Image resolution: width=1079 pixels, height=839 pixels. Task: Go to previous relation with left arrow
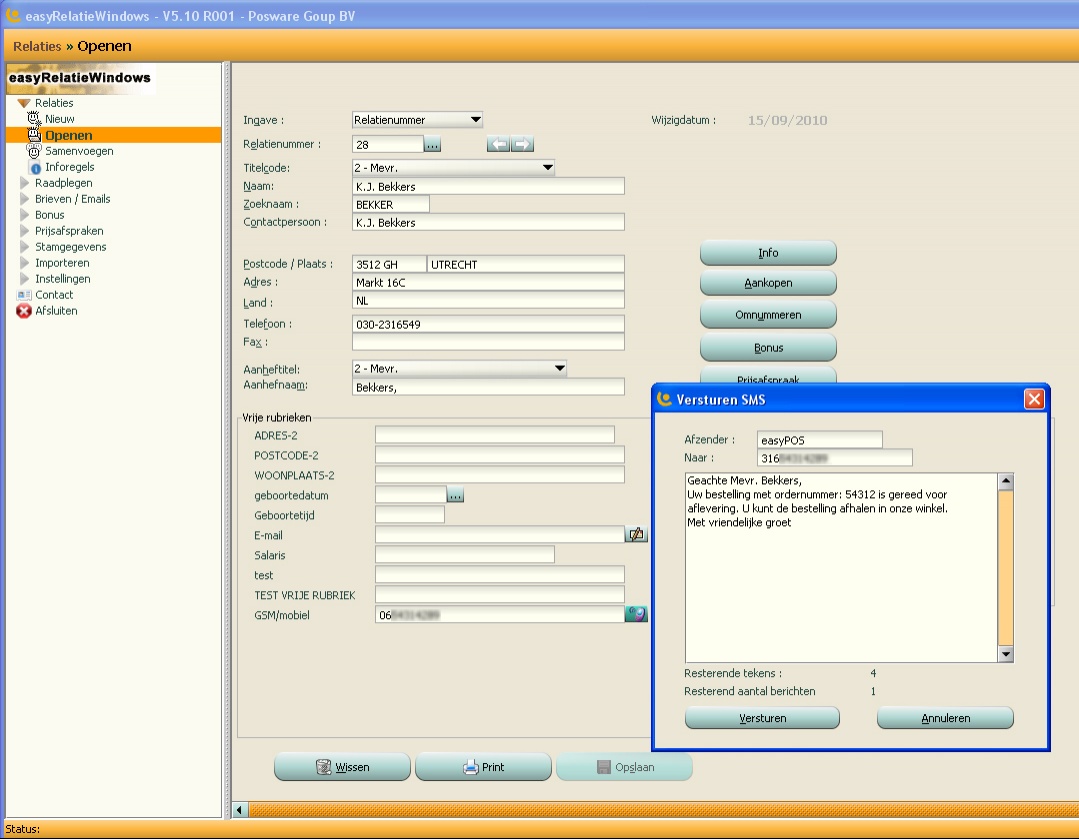tap(498, 144)
